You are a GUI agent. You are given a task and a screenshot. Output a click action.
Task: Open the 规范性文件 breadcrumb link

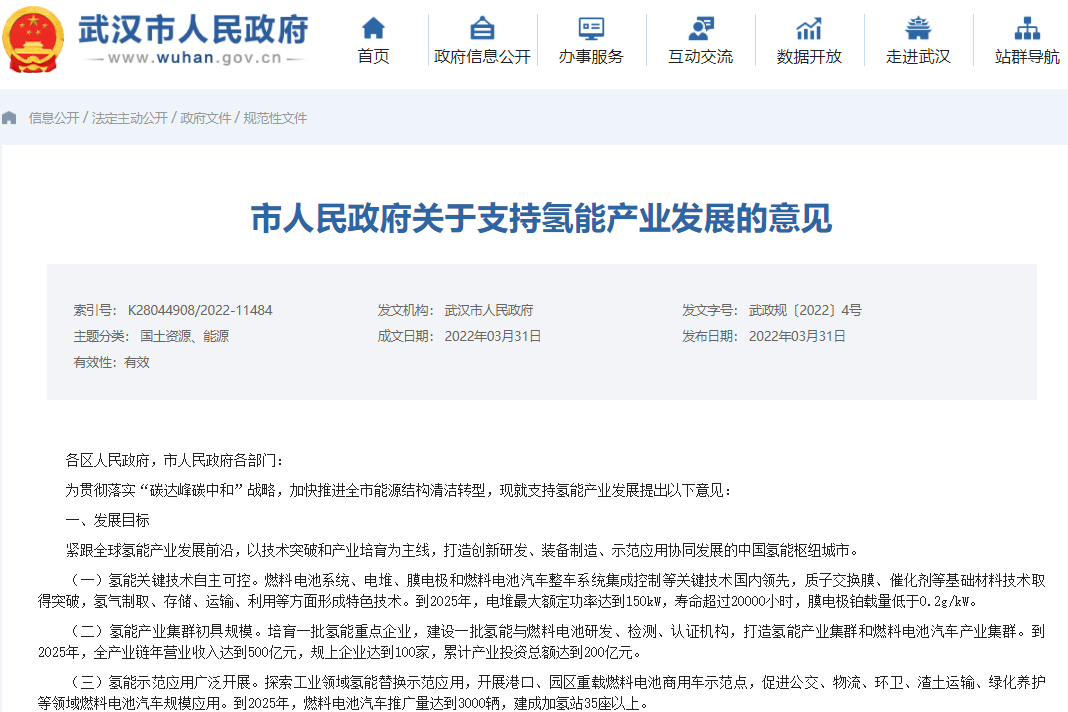276,118
